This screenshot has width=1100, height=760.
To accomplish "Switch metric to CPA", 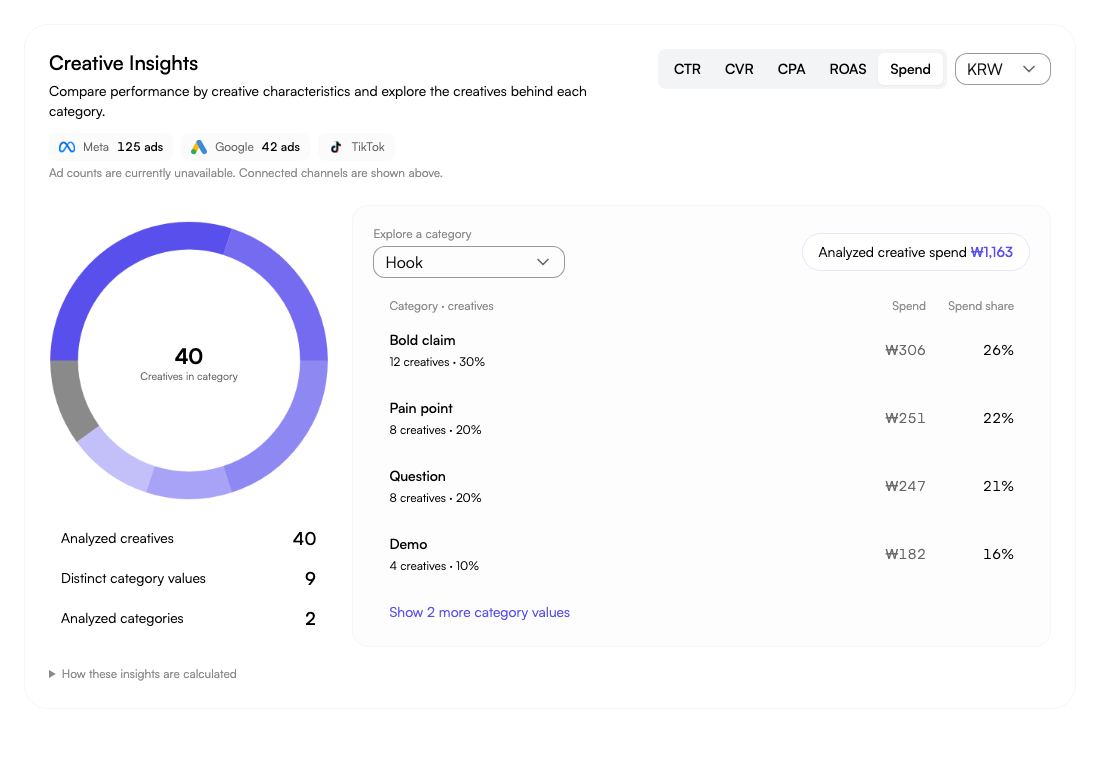I will 791,69.
